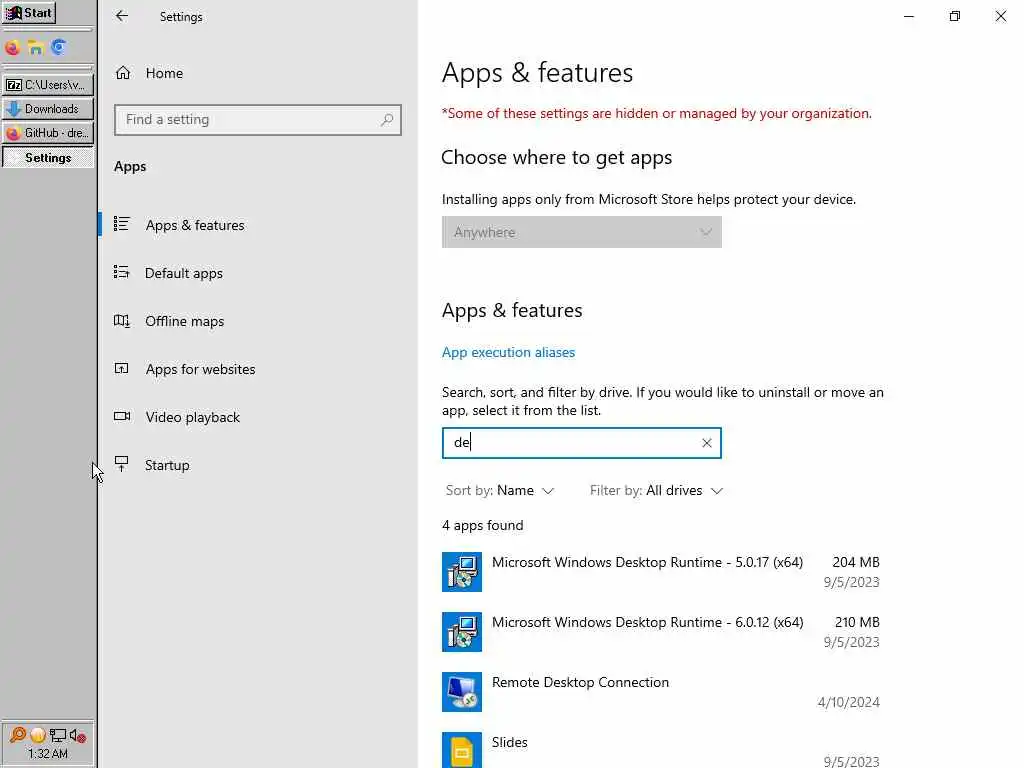Viewport: 1024px width, 768px height.
Task: Open the App execution aliases link
Action: 508,352
